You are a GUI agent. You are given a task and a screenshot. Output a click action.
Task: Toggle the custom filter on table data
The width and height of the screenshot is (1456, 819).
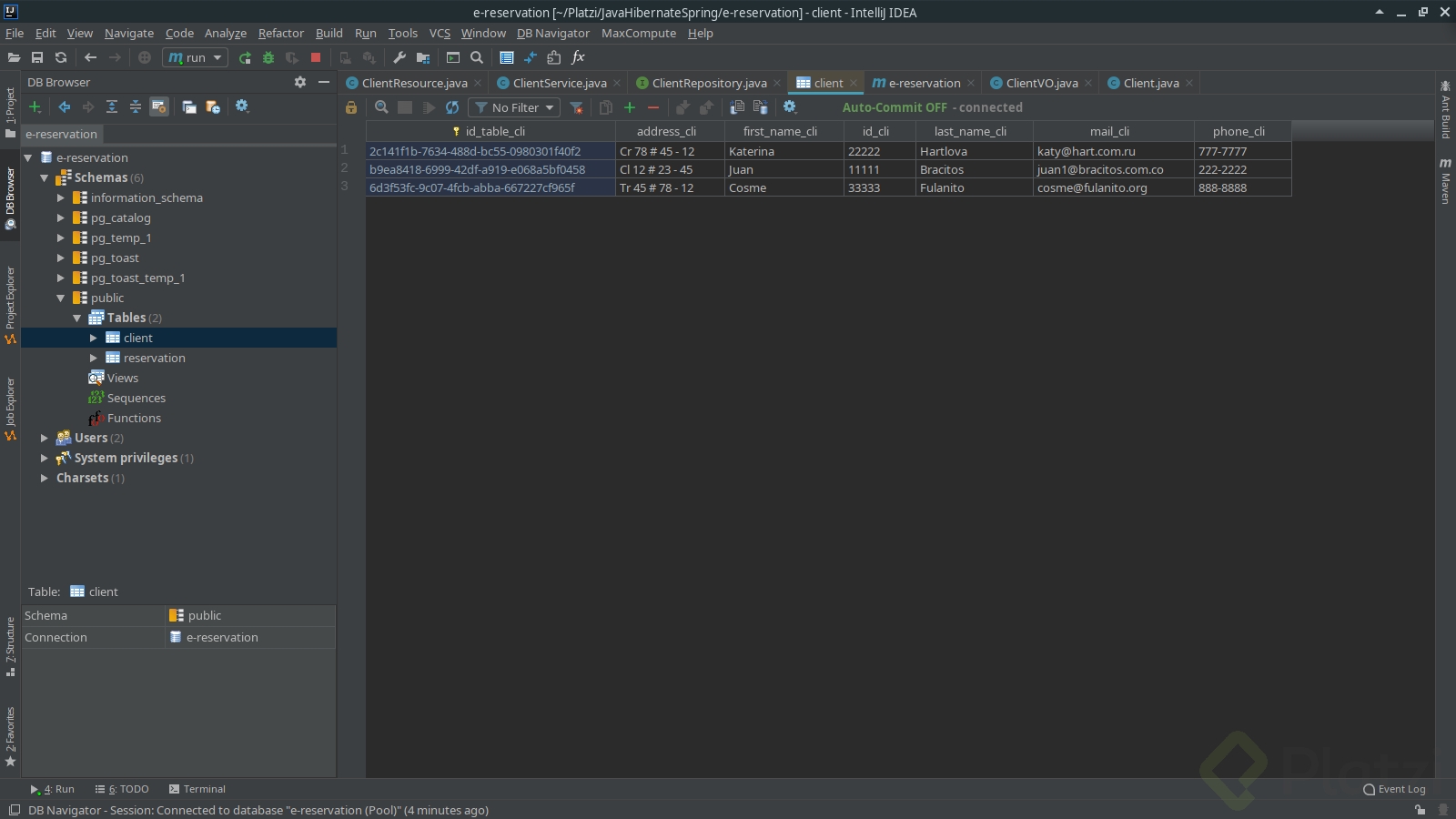click(576, 107)
